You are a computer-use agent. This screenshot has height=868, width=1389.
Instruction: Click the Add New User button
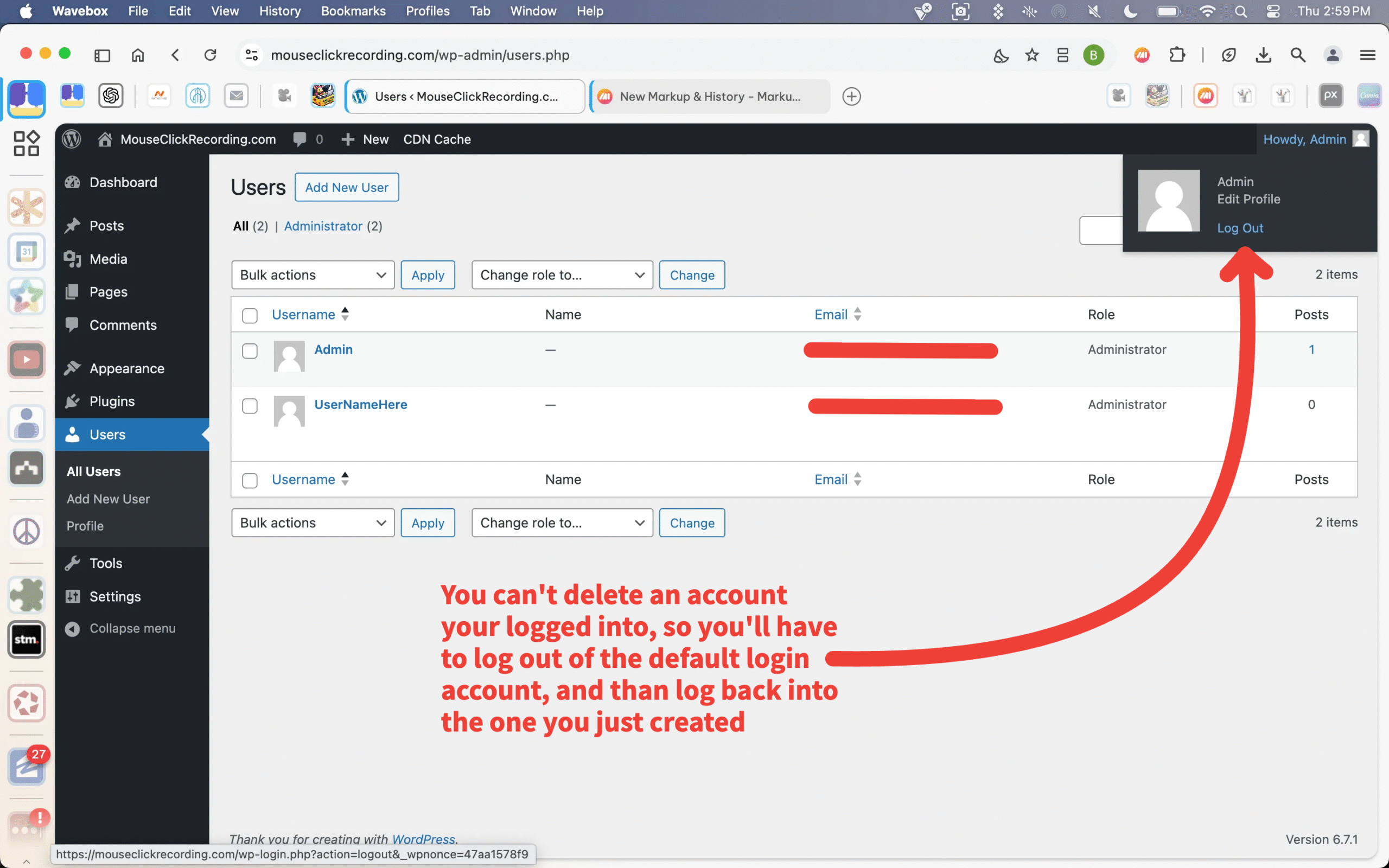tap(346, 187)
